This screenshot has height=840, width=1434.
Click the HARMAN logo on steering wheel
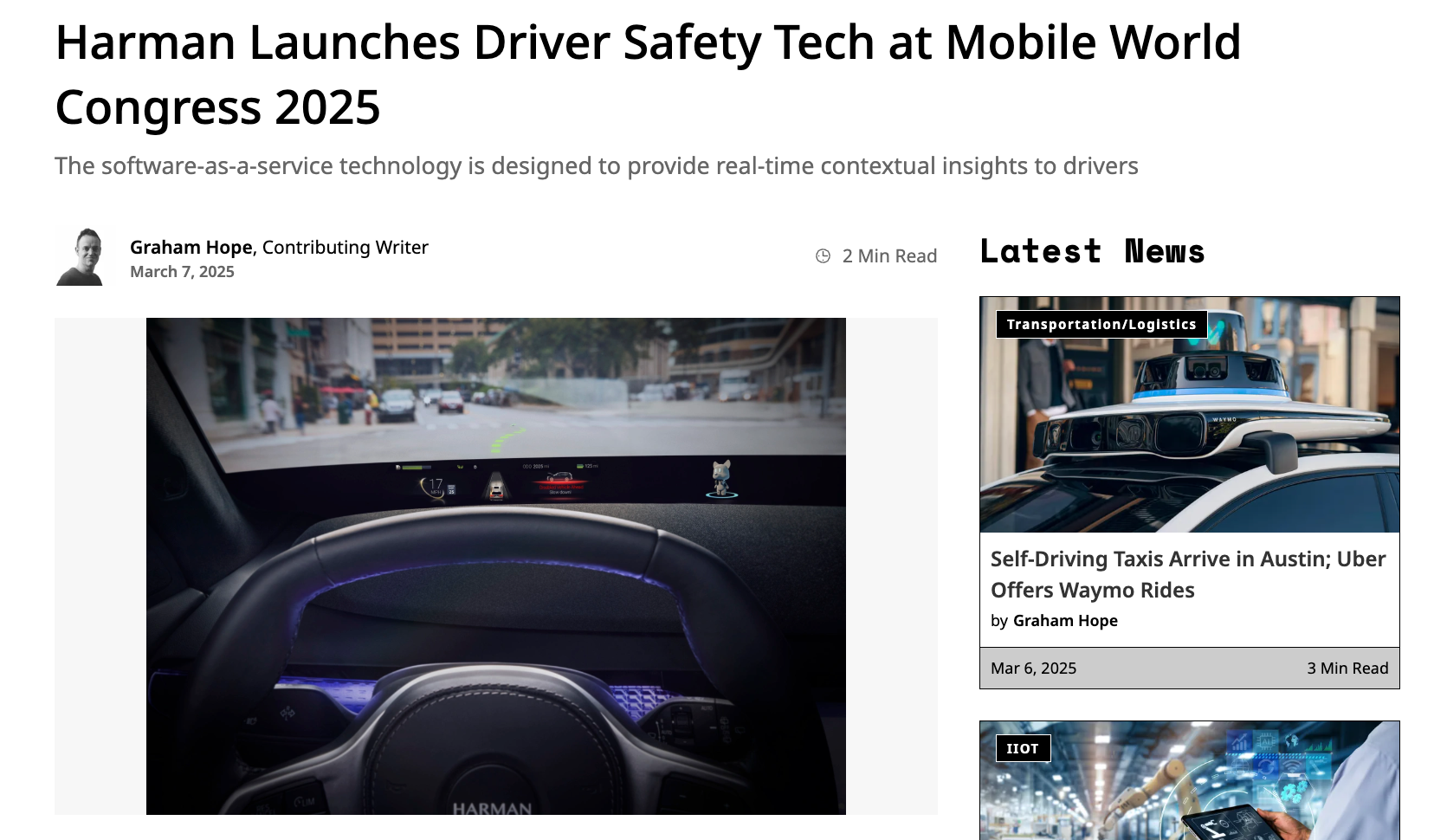point(492,808)
